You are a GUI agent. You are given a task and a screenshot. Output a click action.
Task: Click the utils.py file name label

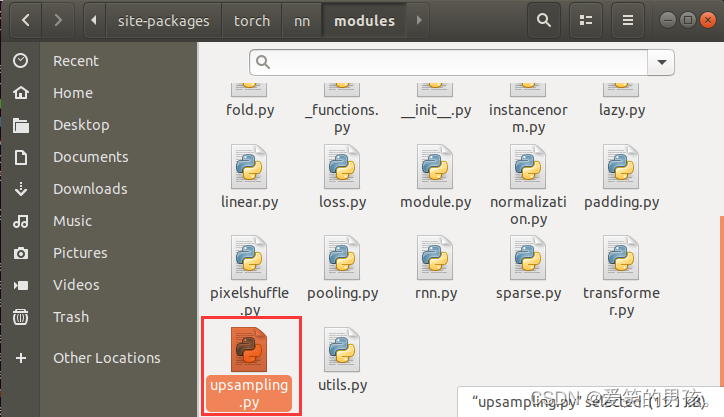point(343,385)
